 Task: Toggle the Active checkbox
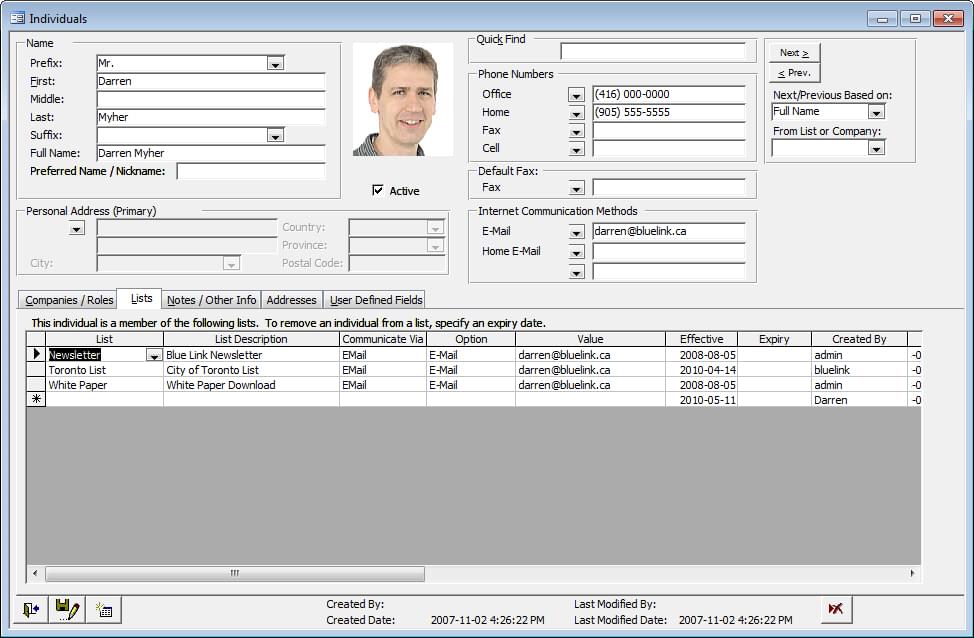tap(378, 190)
